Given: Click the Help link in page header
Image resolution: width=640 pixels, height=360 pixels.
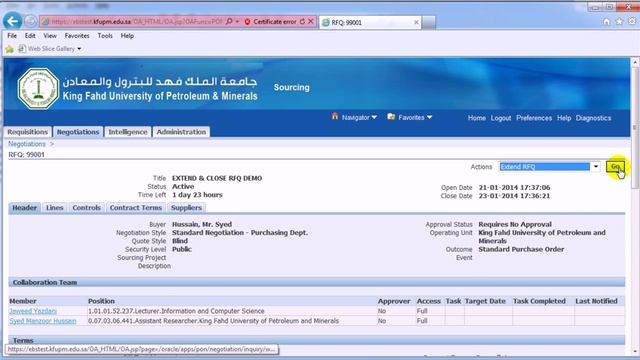Looking at the screenshot, I should [564, 118].
